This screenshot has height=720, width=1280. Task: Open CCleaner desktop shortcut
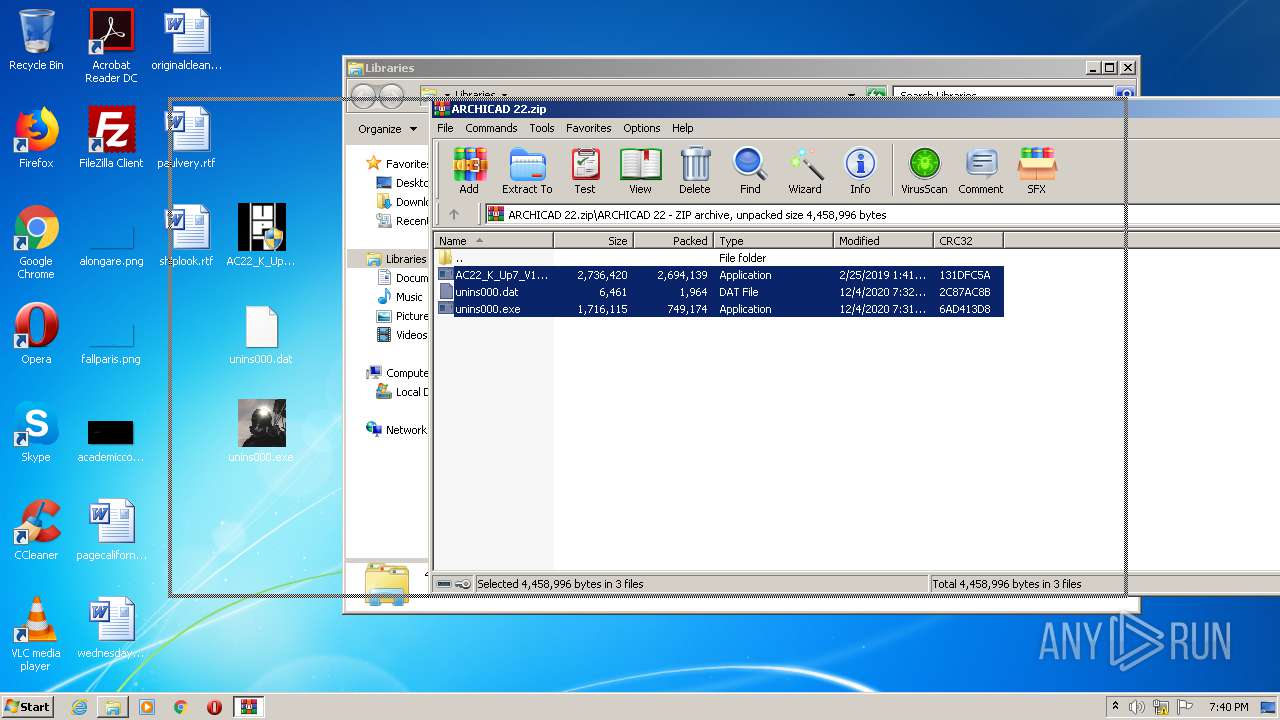[36, 530]
